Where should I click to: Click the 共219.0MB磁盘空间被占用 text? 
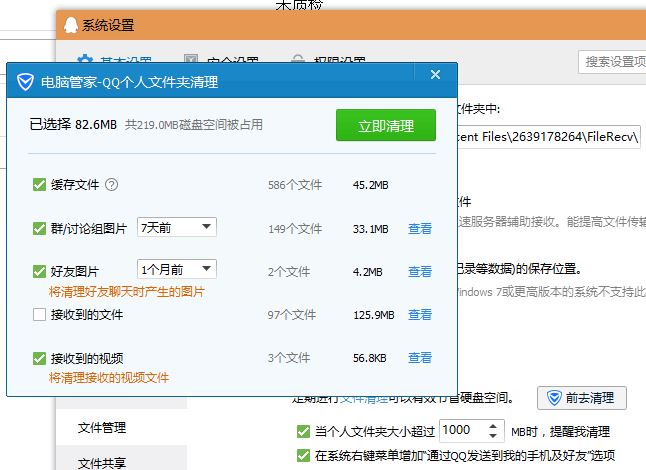tap(194, 124)
